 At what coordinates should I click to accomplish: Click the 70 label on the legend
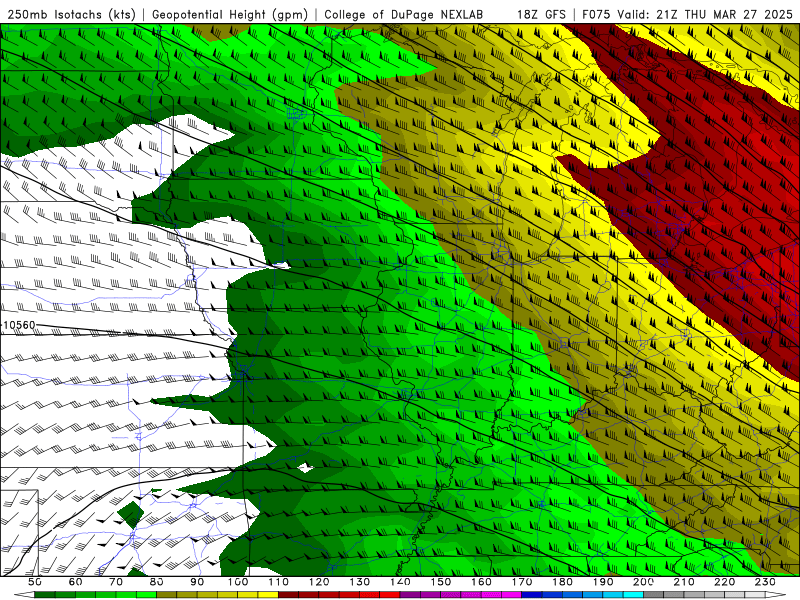tap(116, 582)
